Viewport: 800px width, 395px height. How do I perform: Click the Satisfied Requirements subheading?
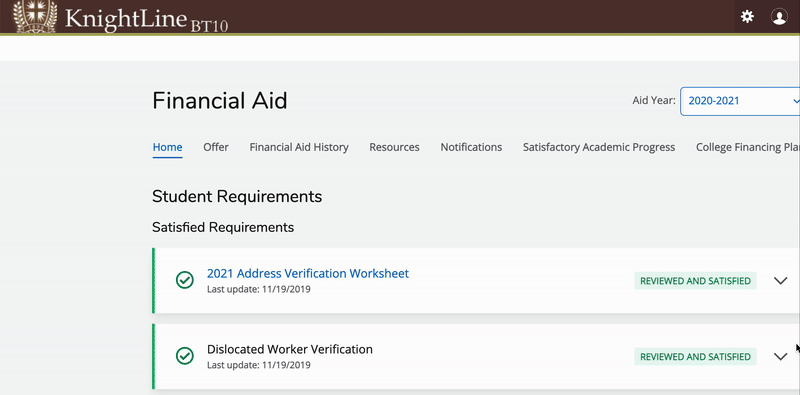tap(223, 227)
